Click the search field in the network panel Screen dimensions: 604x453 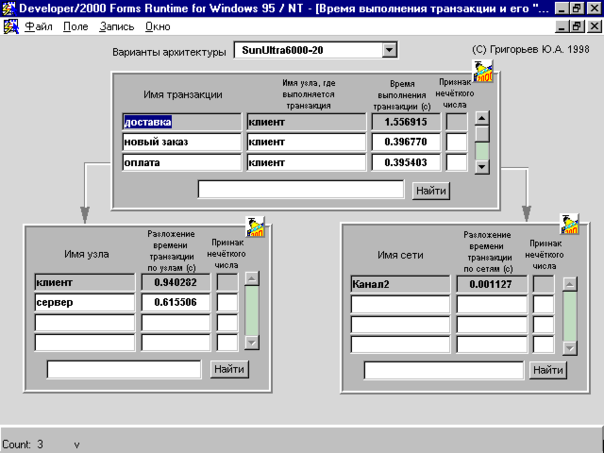[x=444, y=370]
